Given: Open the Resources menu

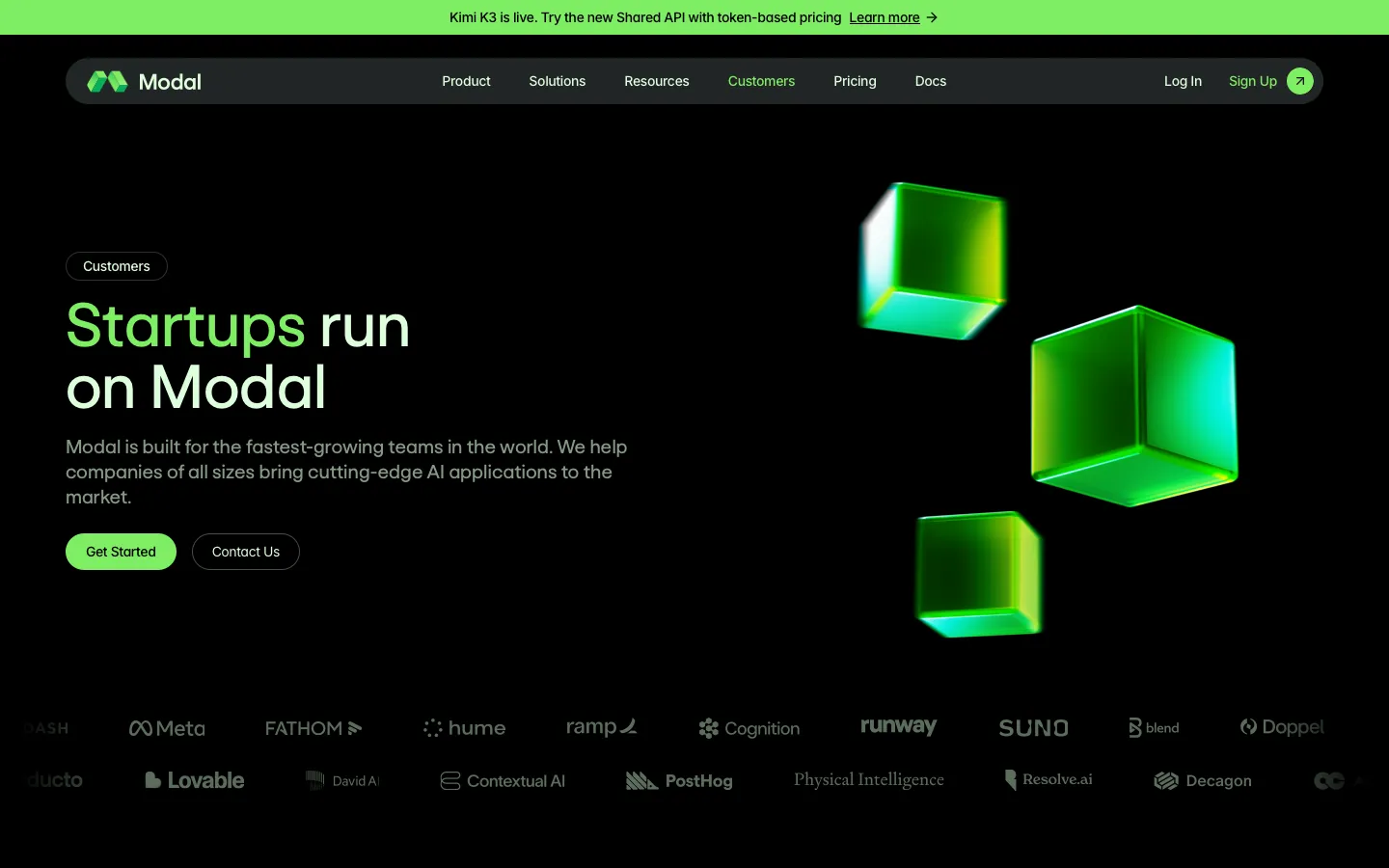Looking at the screenshot, I should pos(656,81).
